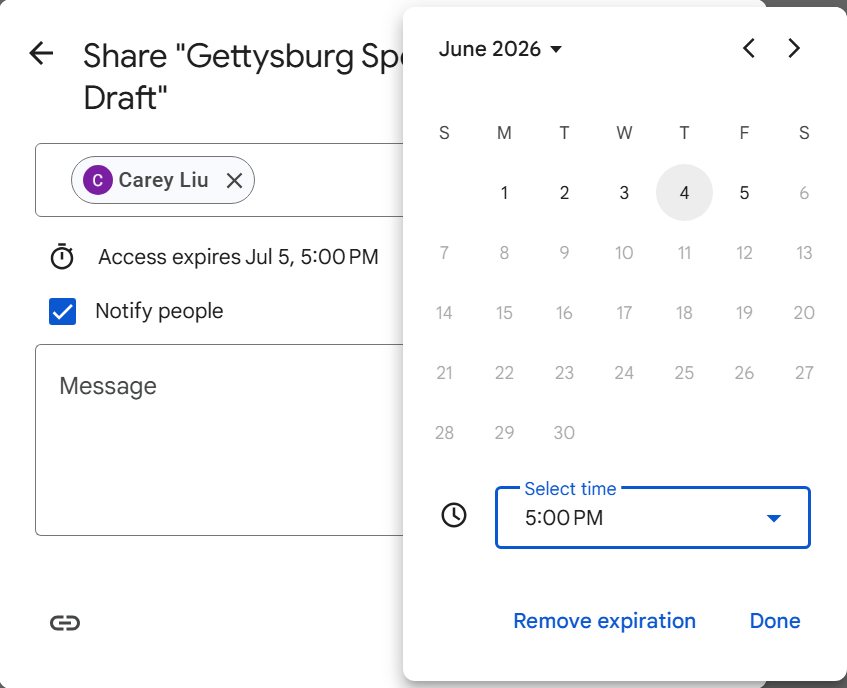Advance to July using the right chevron
This screenshot has height=688, width=847.
pyautogui.click(x=794, y=47)
